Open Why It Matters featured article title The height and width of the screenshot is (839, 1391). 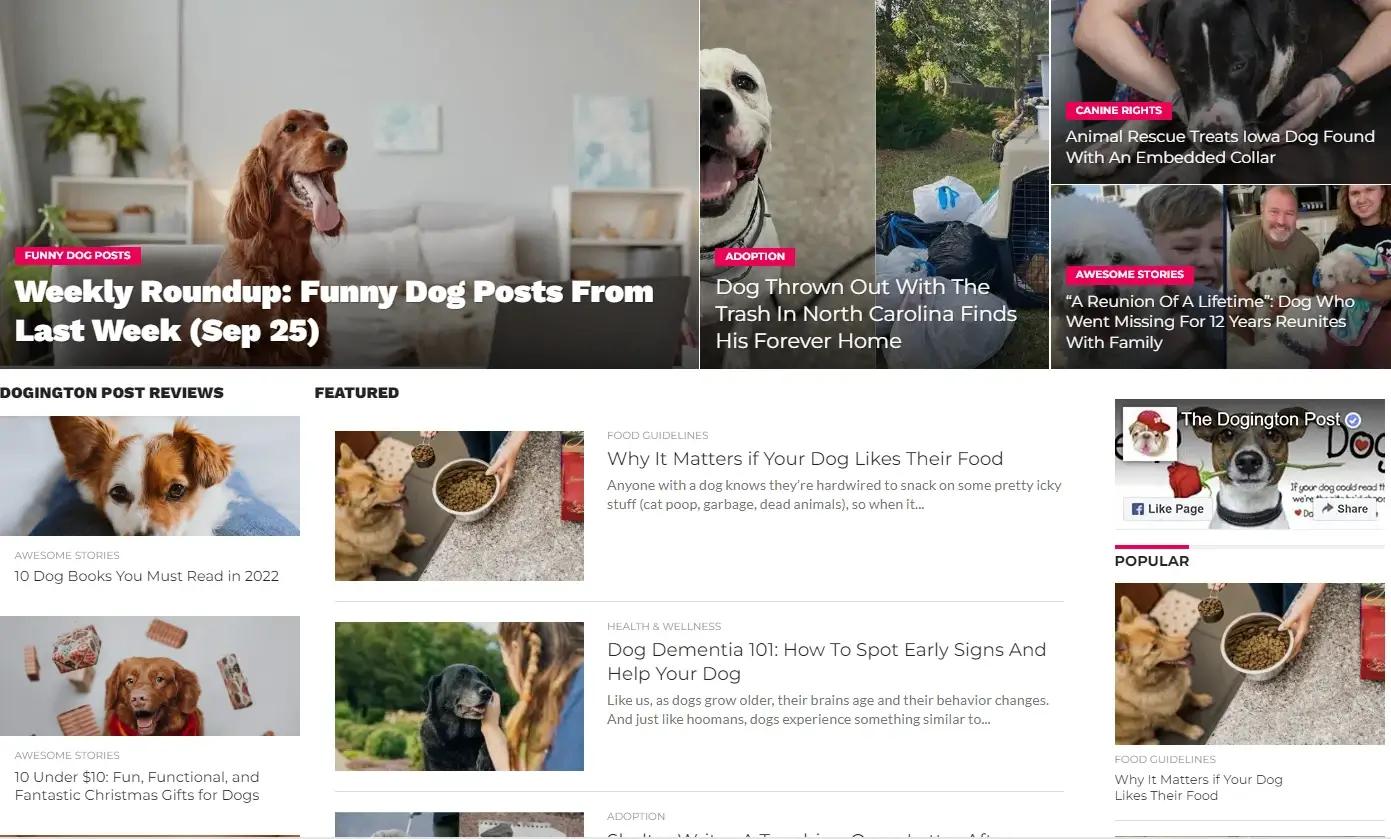[805, 459]
